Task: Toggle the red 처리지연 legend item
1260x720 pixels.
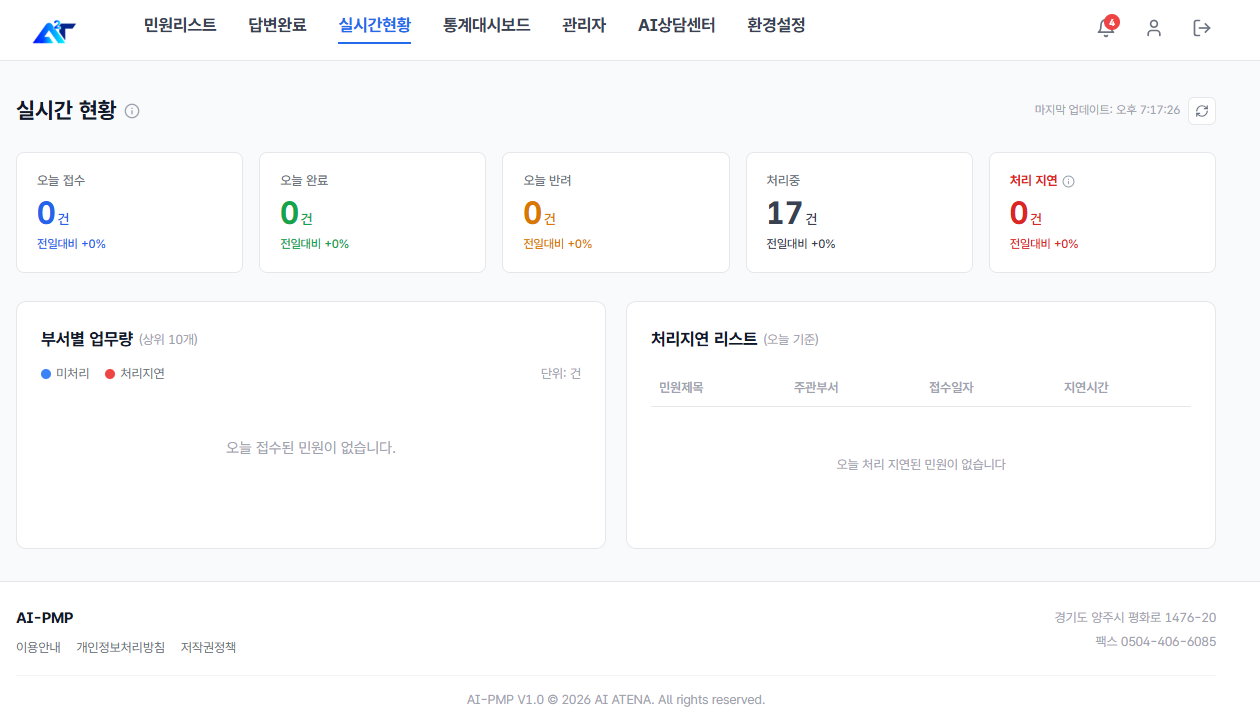Action: (x=135, y=373)
